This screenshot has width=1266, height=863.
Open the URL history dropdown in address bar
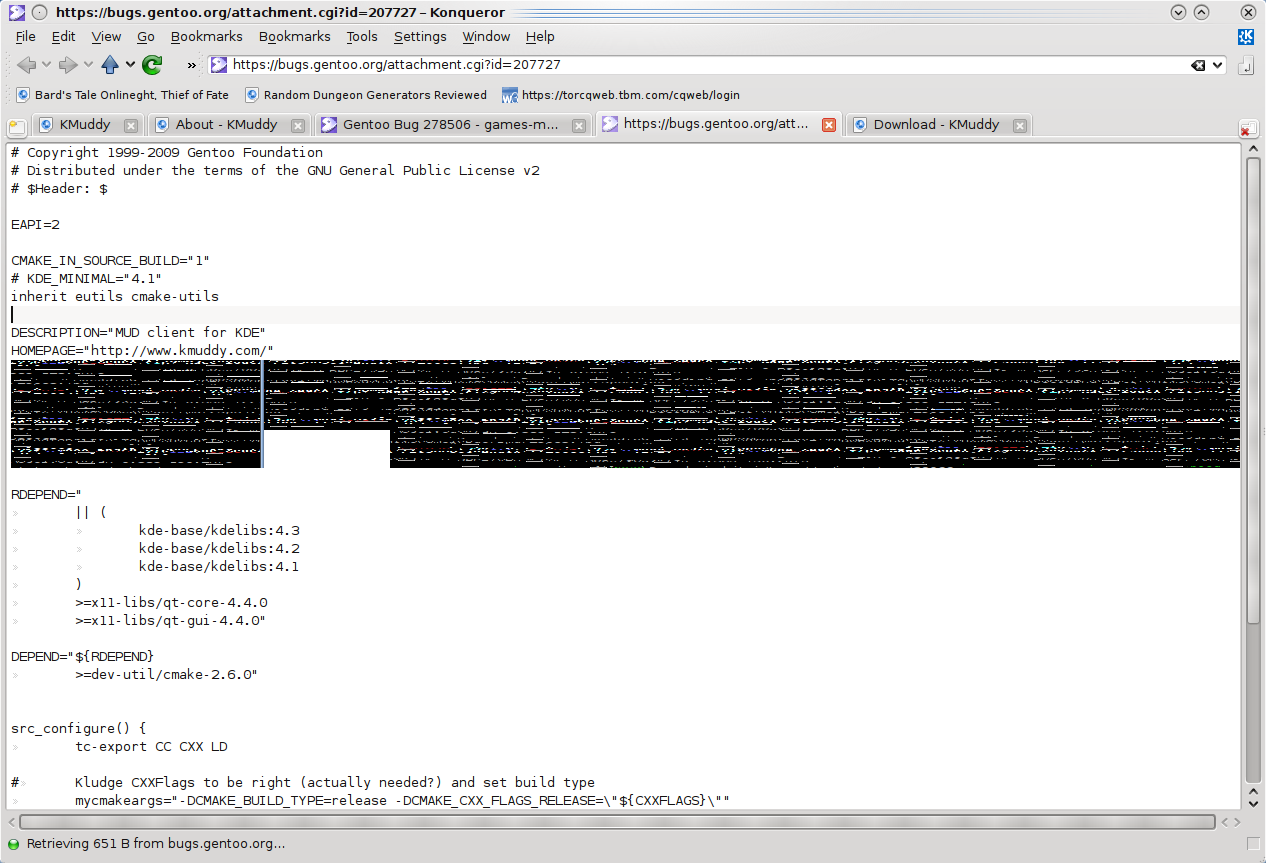pos(1217,65)
